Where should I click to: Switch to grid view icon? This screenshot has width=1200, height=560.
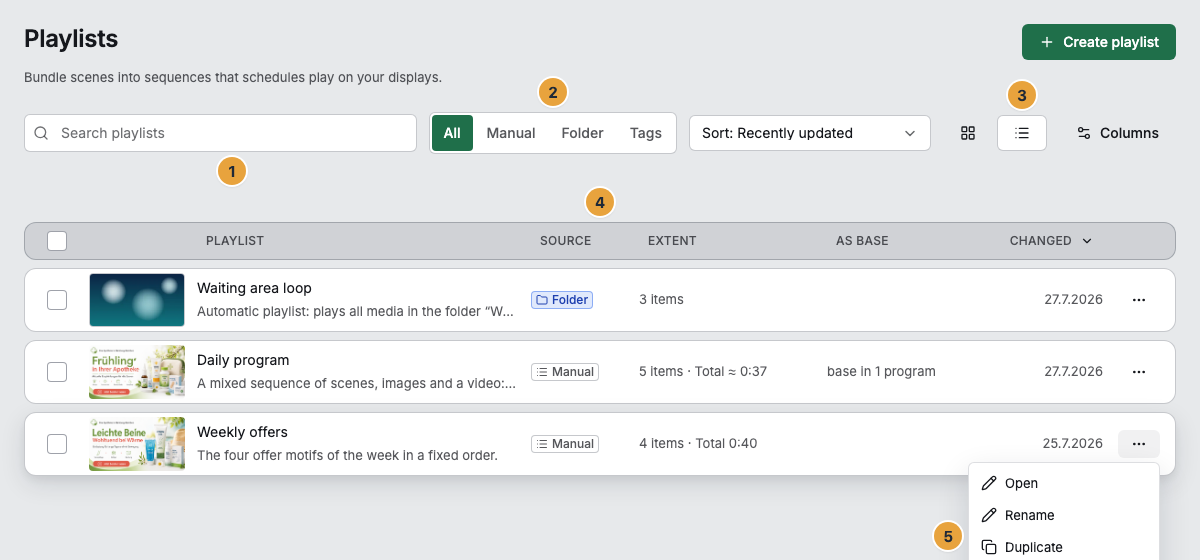pos(968,133)
